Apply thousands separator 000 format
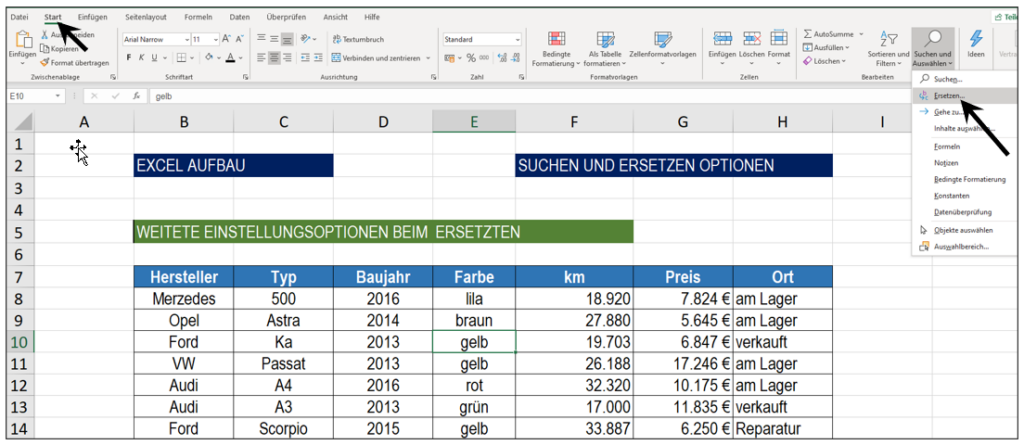 pos(484,58)
